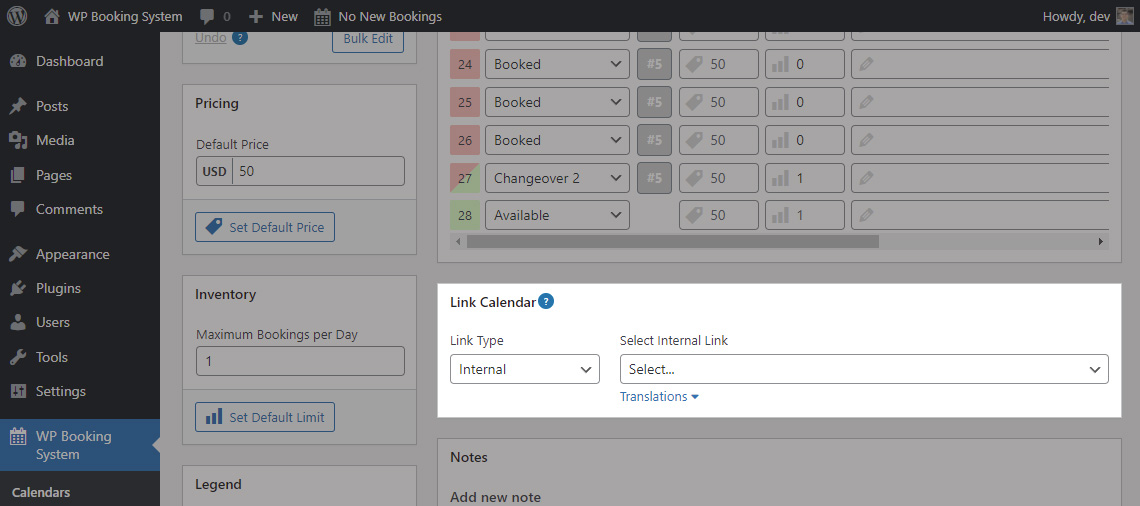Image resolution: width=1140 pixels, height=506 pixels.
Task: Open the Calendars submenu
Action: (41, 492)
